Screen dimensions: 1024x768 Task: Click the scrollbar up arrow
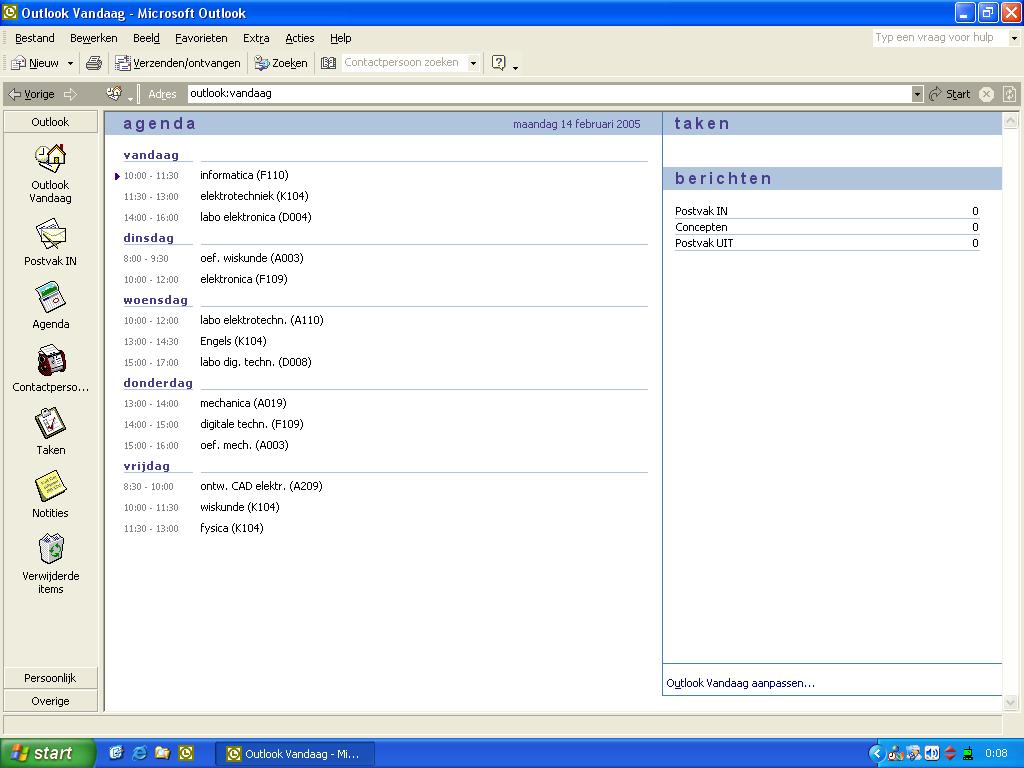click(x=1010, y=121)
